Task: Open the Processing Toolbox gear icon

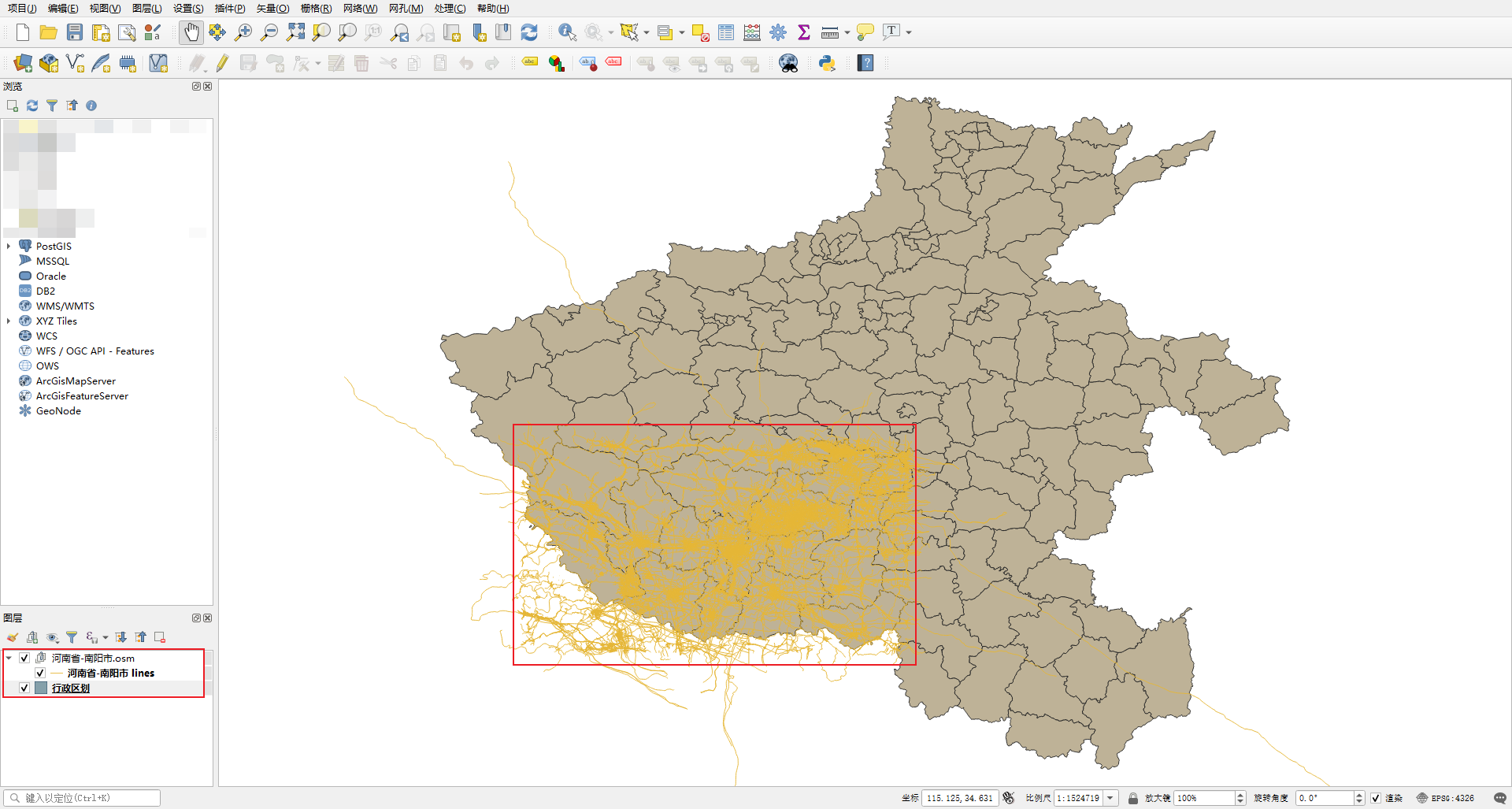Action: tap(778, 32)
